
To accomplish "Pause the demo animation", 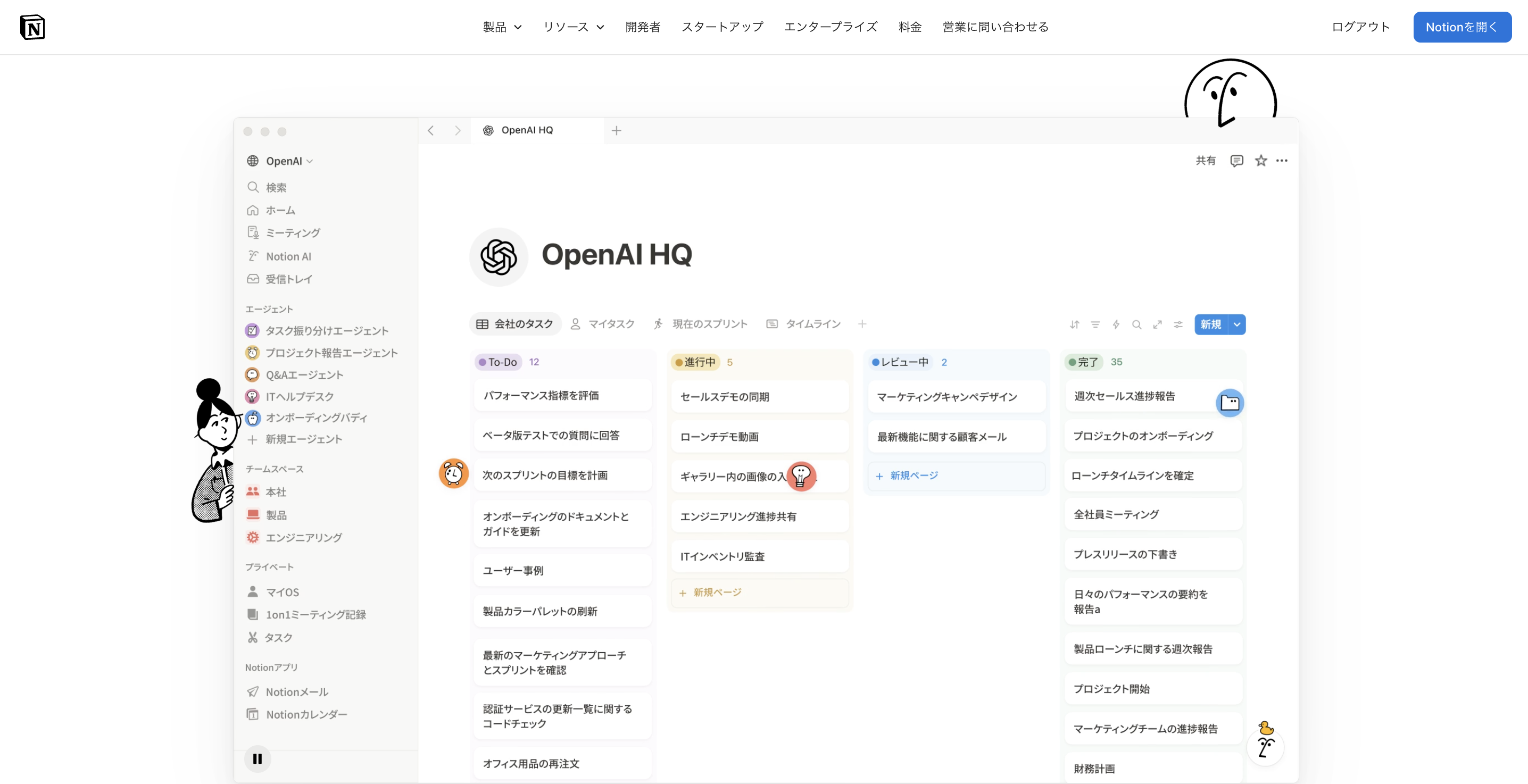I will click(x=258, y=758).
